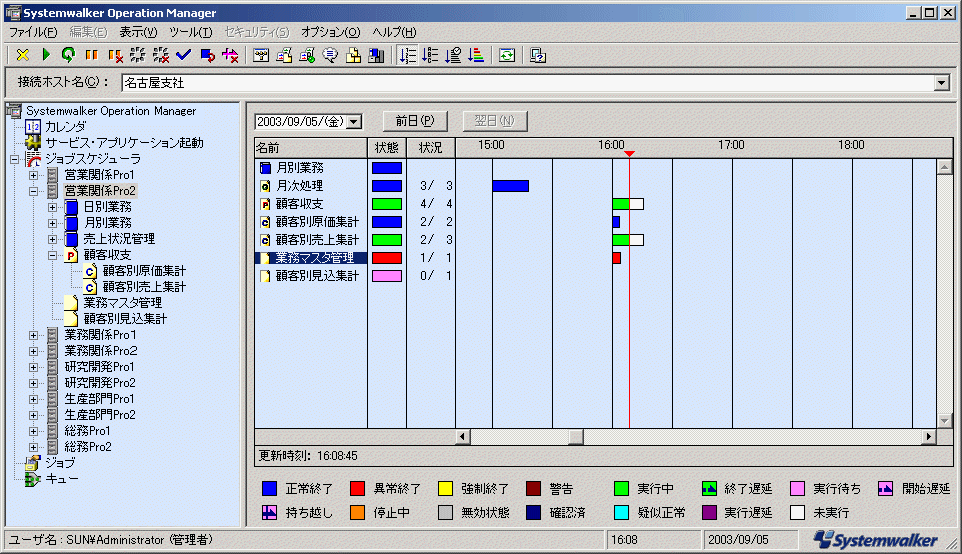Click the green circular restart arrow icon
This screenshot has width=962, height=554.
(68, 55)
